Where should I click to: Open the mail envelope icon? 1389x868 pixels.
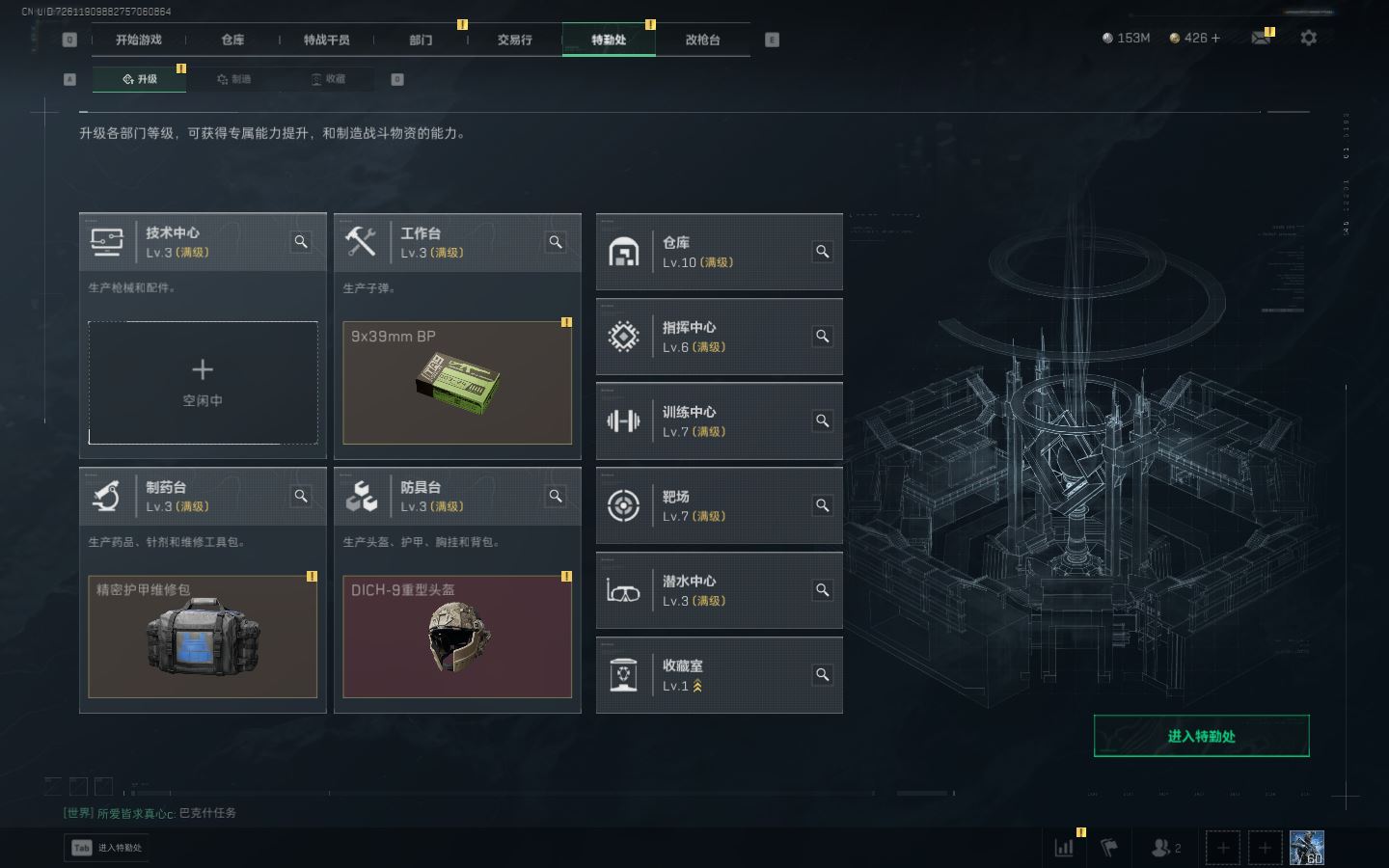(1261, 38)
